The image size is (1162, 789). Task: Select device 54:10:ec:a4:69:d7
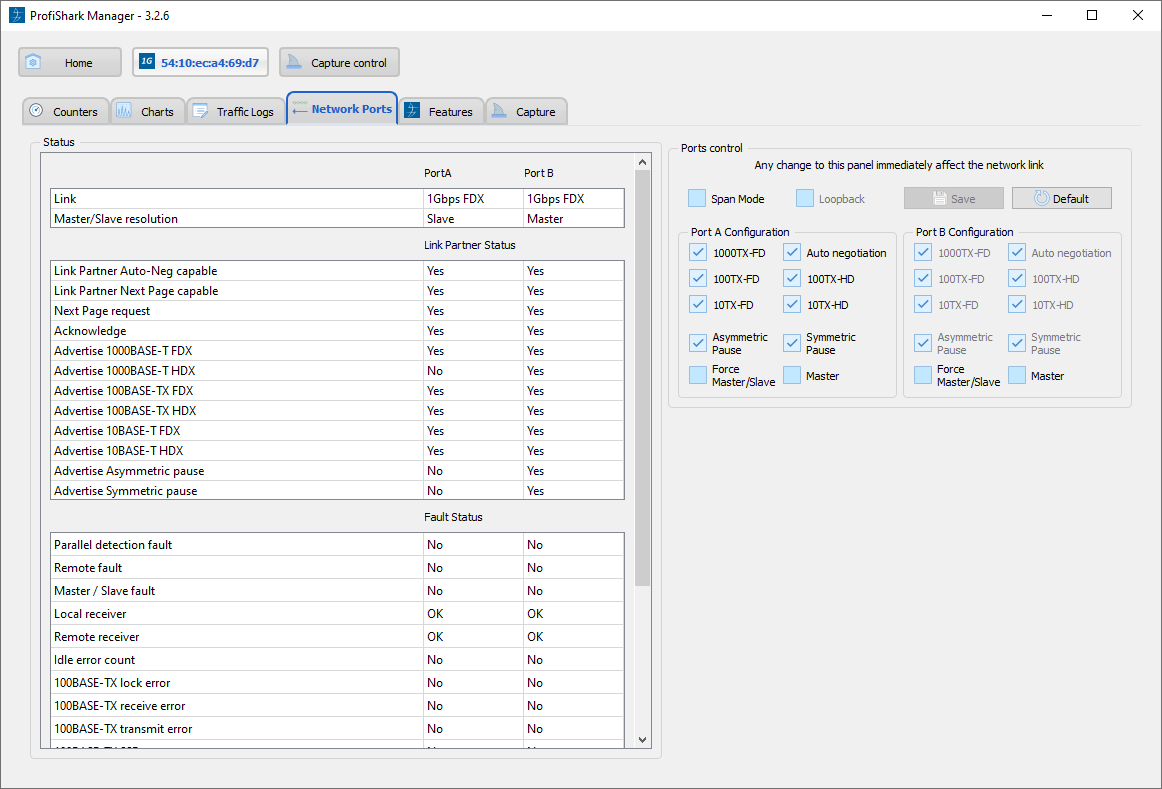[x=200, y=62]
